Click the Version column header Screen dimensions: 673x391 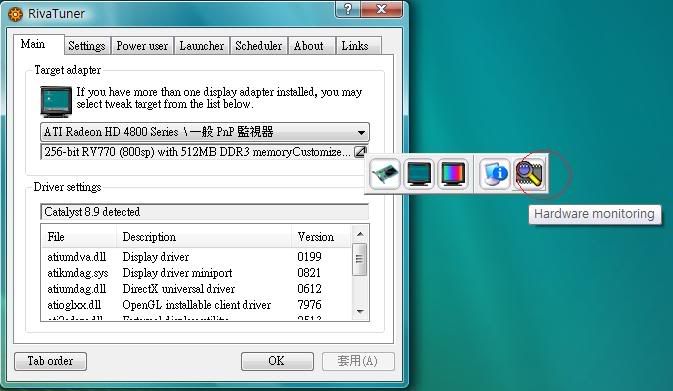[x=321, y=237]
